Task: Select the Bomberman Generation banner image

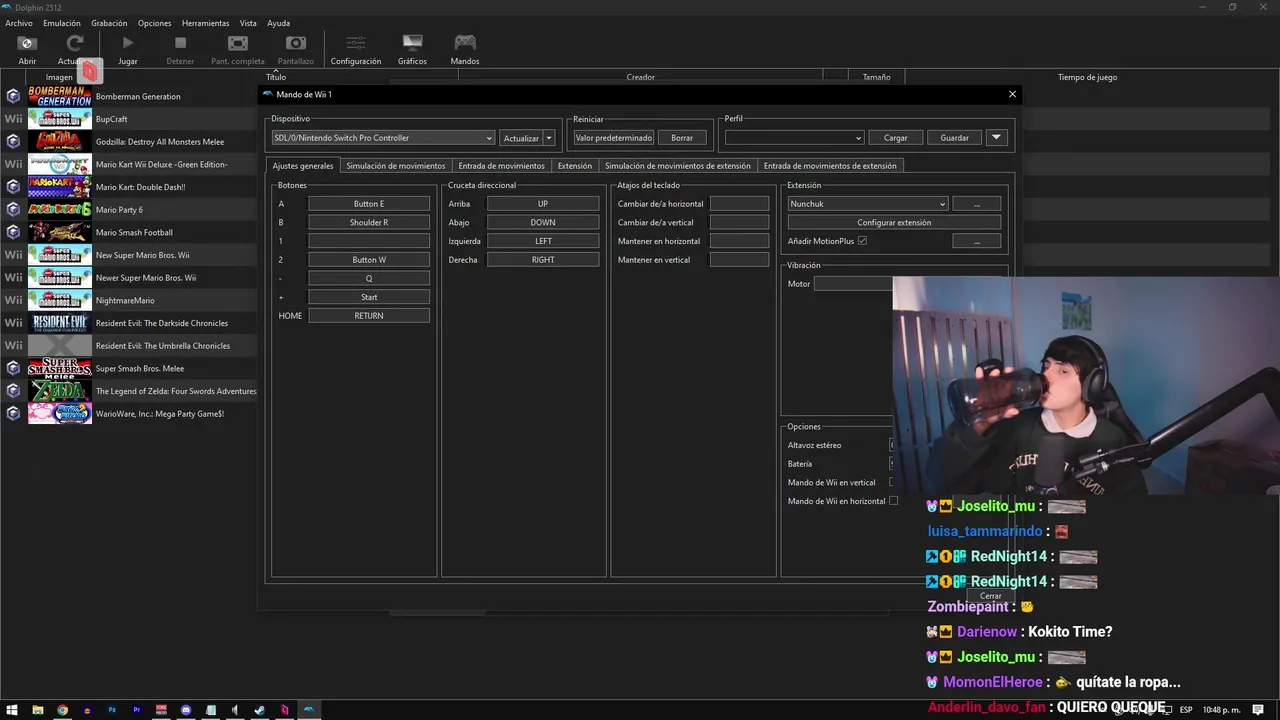Action: 59,96
